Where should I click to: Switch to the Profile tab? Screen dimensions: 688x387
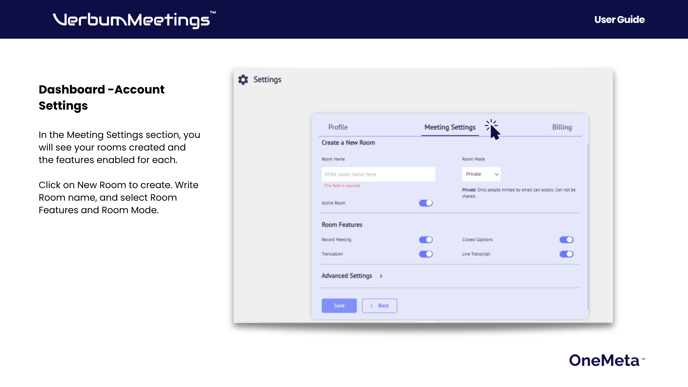(338, 127)
